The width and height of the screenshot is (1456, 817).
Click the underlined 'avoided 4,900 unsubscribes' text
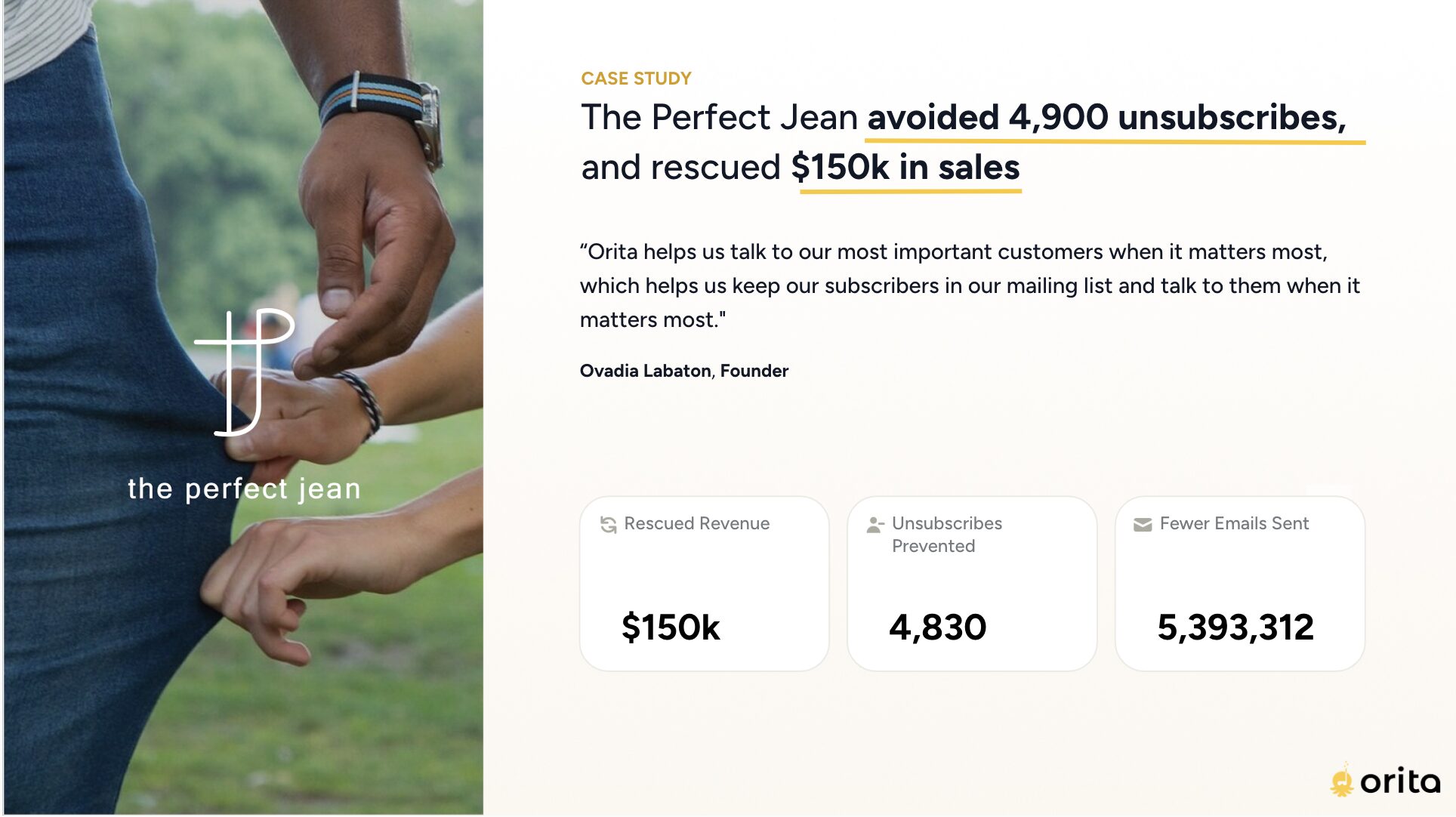tap(1107, 119)
